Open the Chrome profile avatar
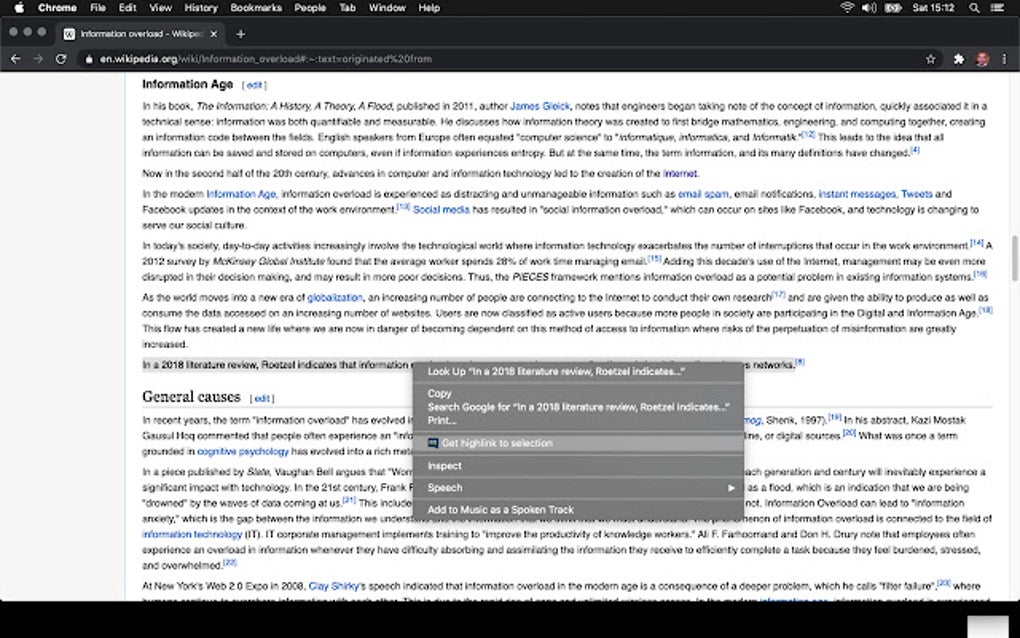The width and height of the screenshot is (1020, 638). point(982,59)
